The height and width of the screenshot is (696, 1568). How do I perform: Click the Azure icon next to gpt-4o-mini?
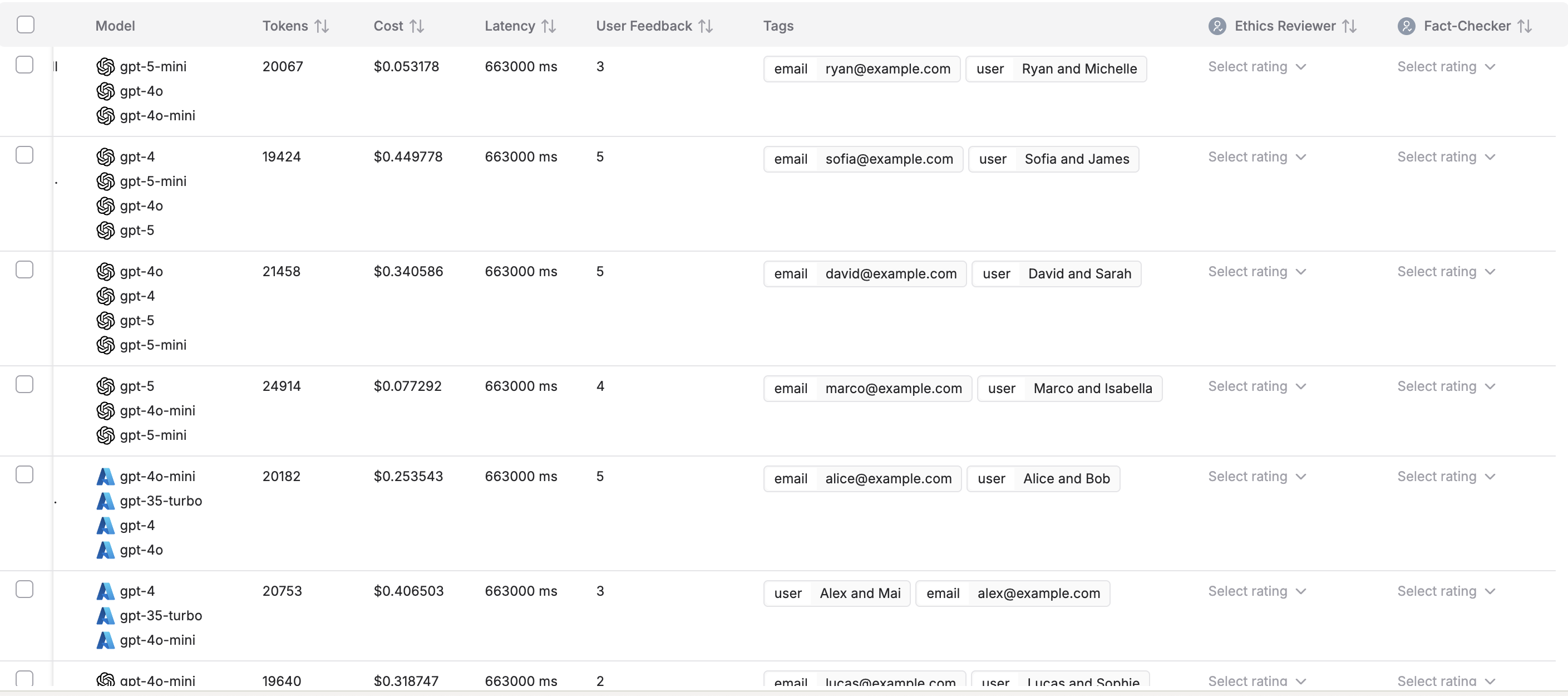click(x=105, y=476)
